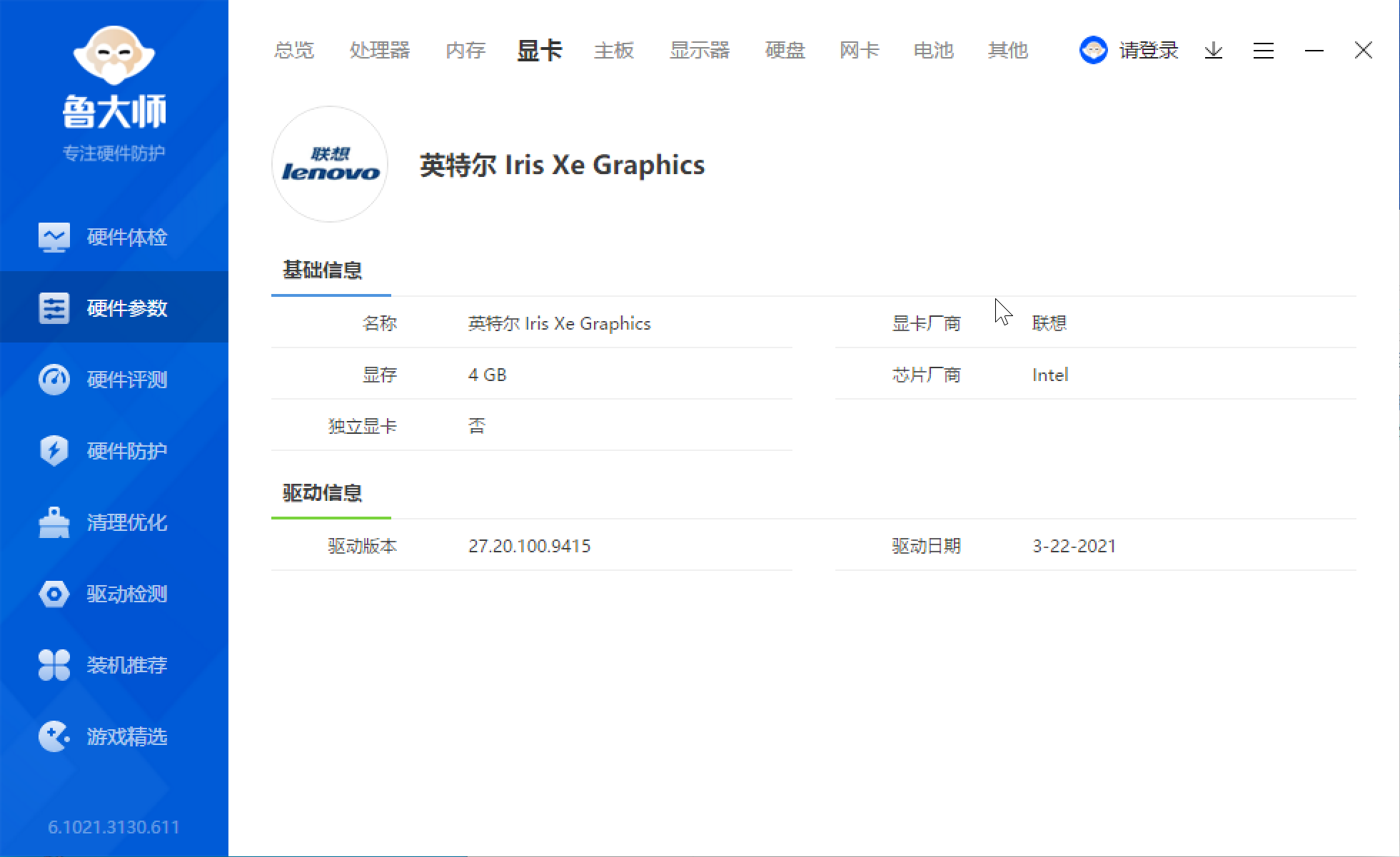Click the 驱动版本 label
This screenshot has height=857, width=1400.
(363, 546)
